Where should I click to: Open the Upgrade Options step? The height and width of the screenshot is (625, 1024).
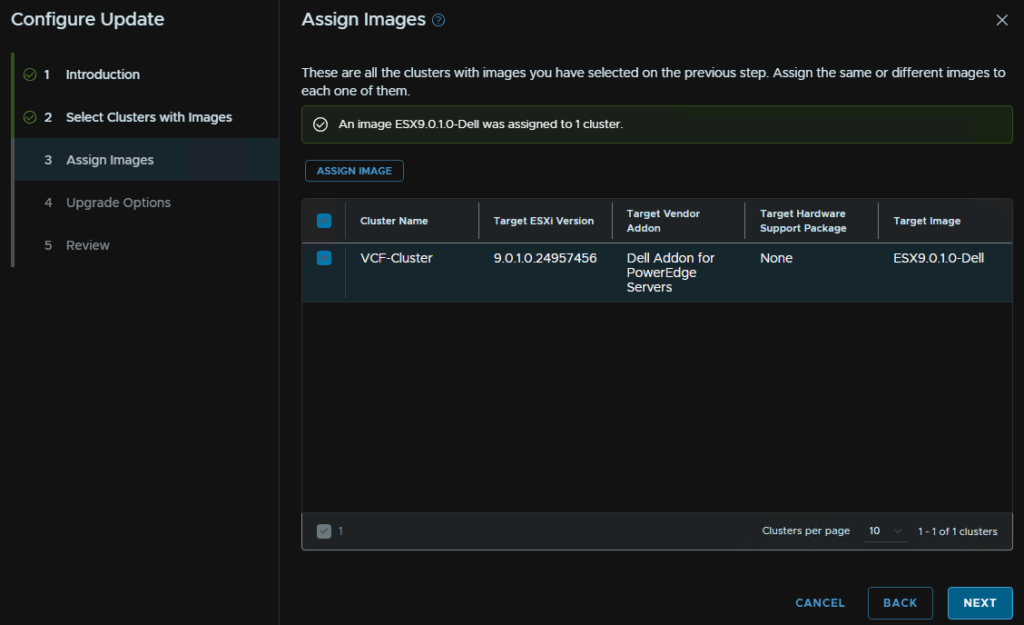click(118, 203)
